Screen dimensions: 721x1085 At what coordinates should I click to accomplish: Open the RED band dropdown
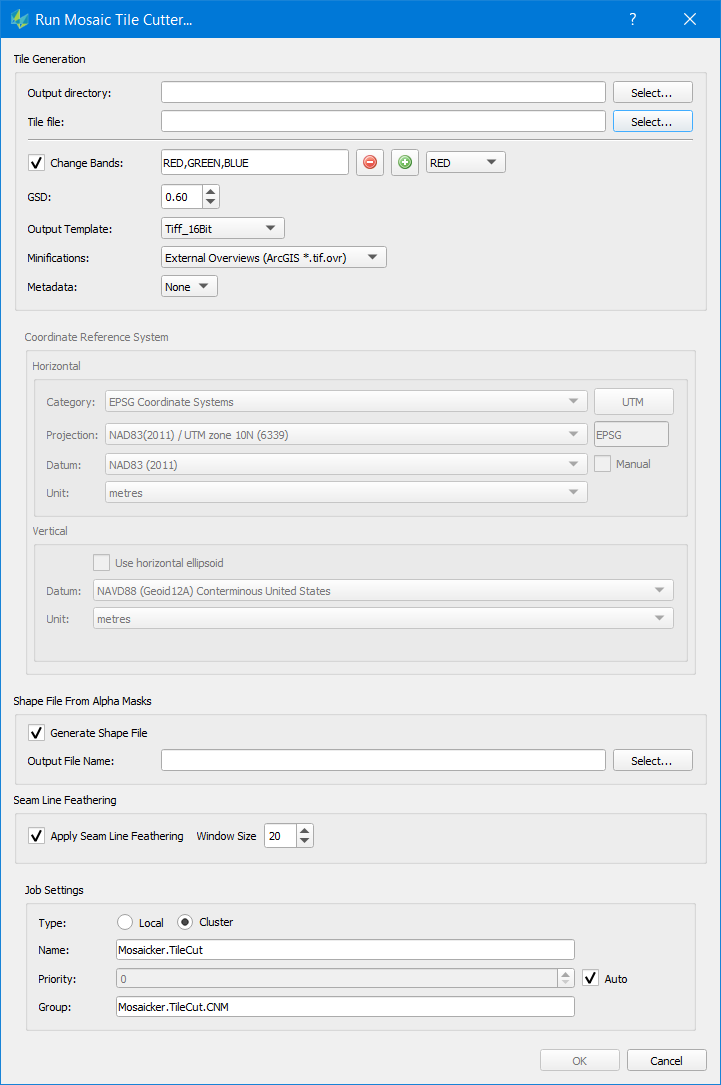pyautogui.click(x=465, y=163)
